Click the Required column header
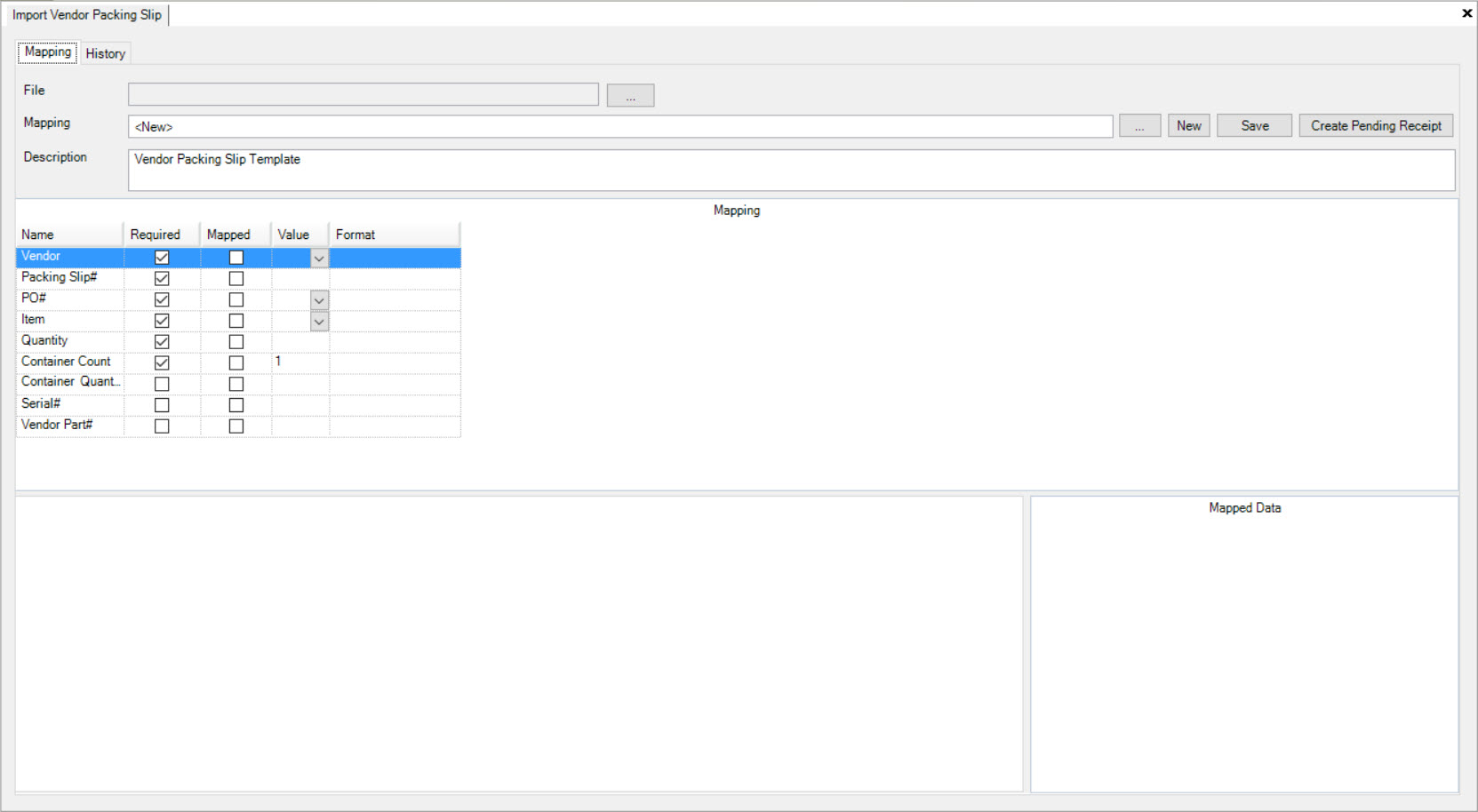 coord(162,235)
